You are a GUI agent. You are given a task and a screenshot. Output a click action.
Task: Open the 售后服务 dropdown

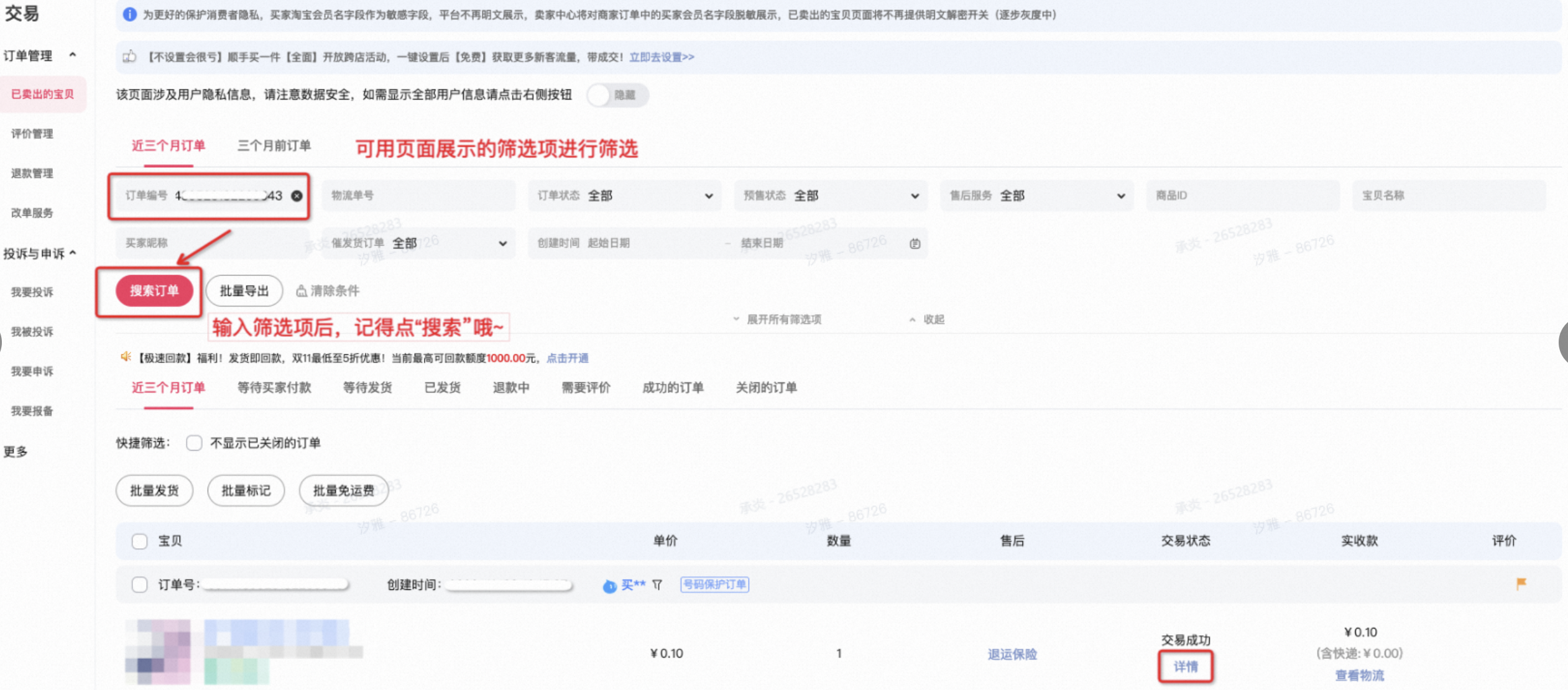click(x=1037, y=196)
